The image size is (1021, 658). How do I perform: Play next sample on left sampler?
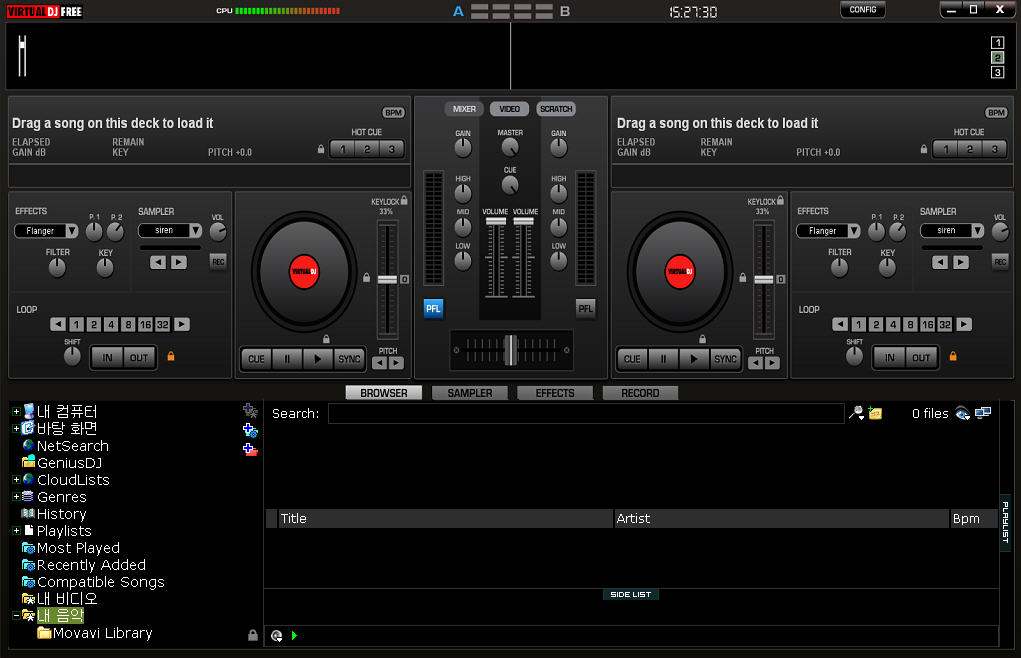(178, 262)
